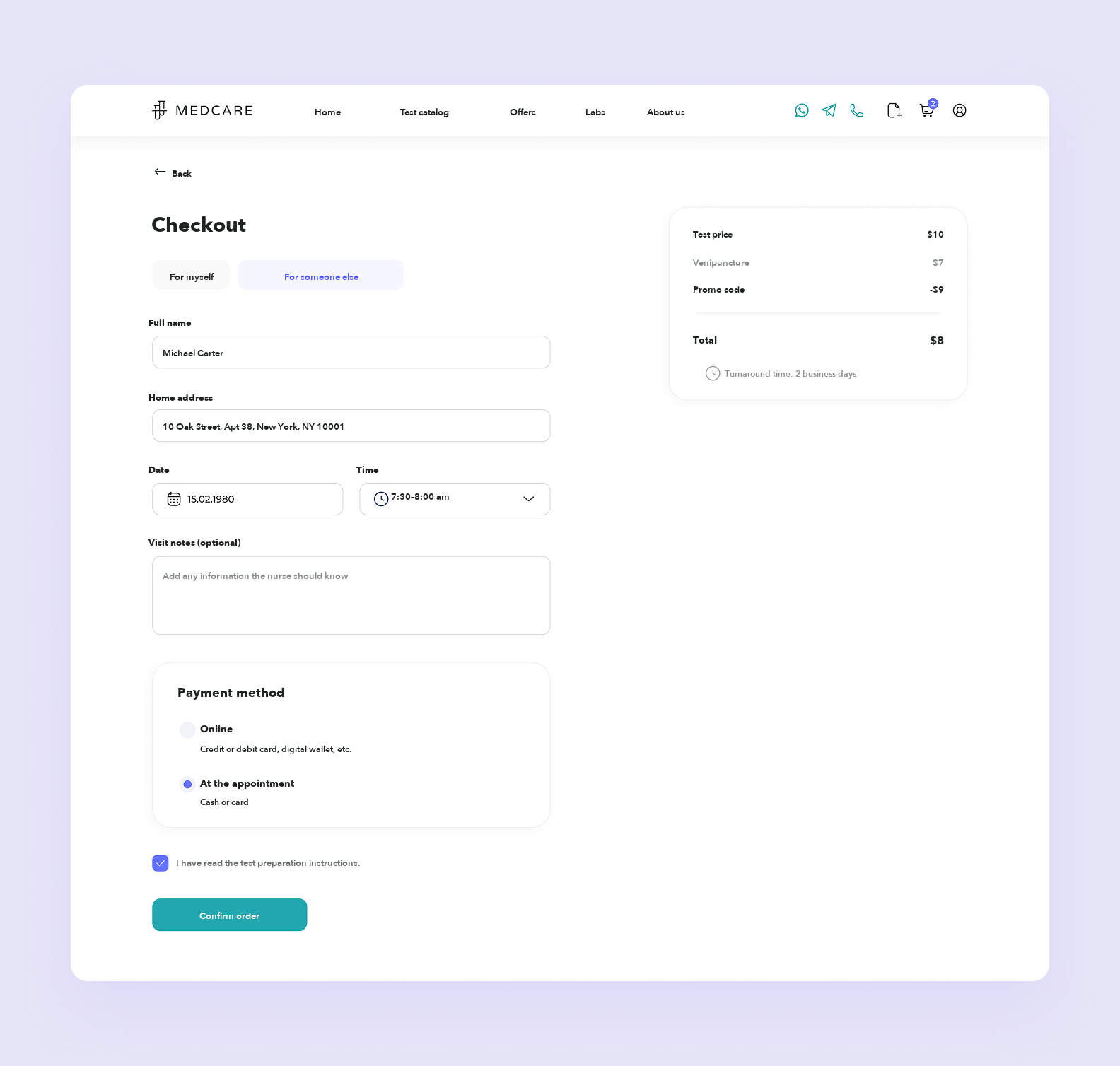Click the Confirm order button
The image size is (1120, 1066).
point(230,915)
